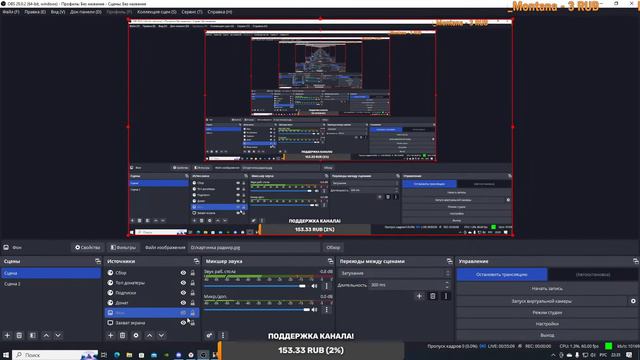The width and height of the screenshot is (640, 360).
Task: Open the Сервис menu
Action: [192, 12]
